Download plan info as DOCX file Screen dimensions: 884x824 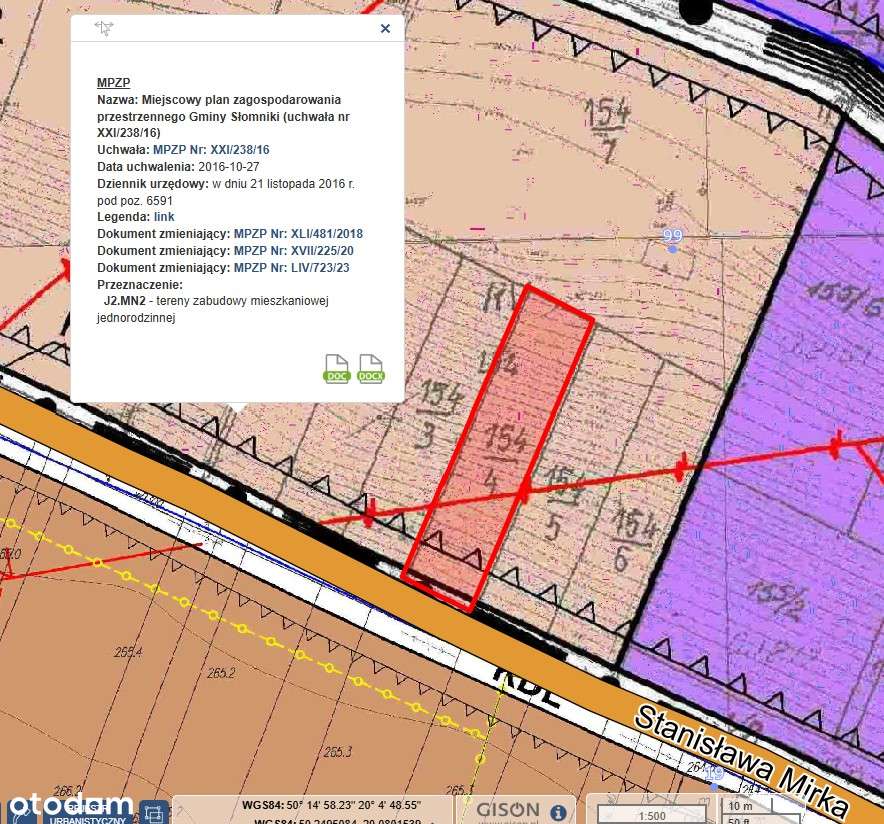point(370,369)
